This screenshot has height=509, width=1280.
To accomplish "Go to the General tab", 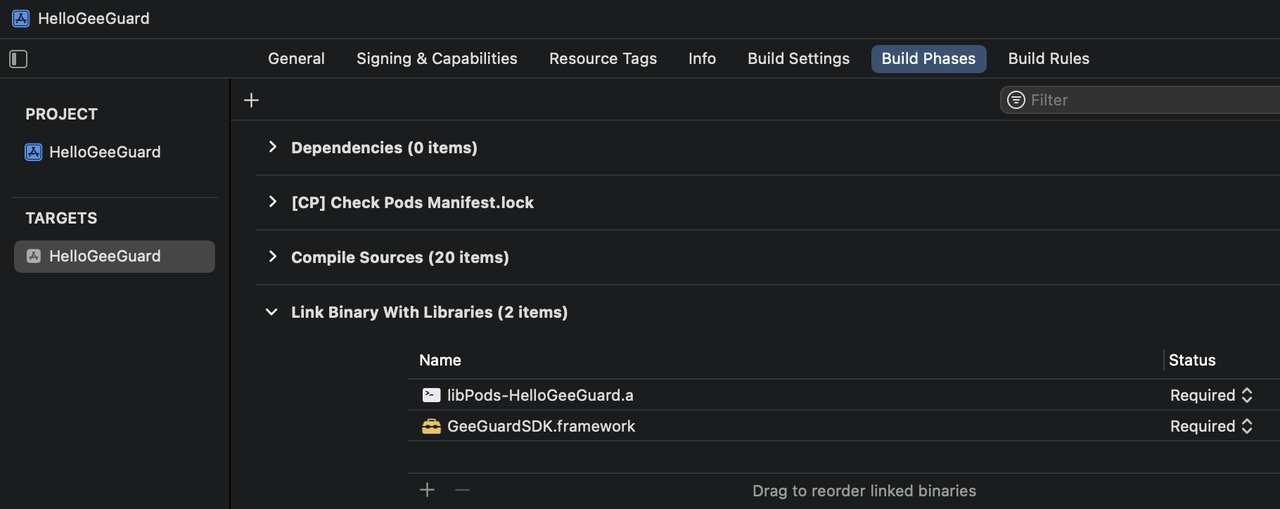I will point(296,59).
